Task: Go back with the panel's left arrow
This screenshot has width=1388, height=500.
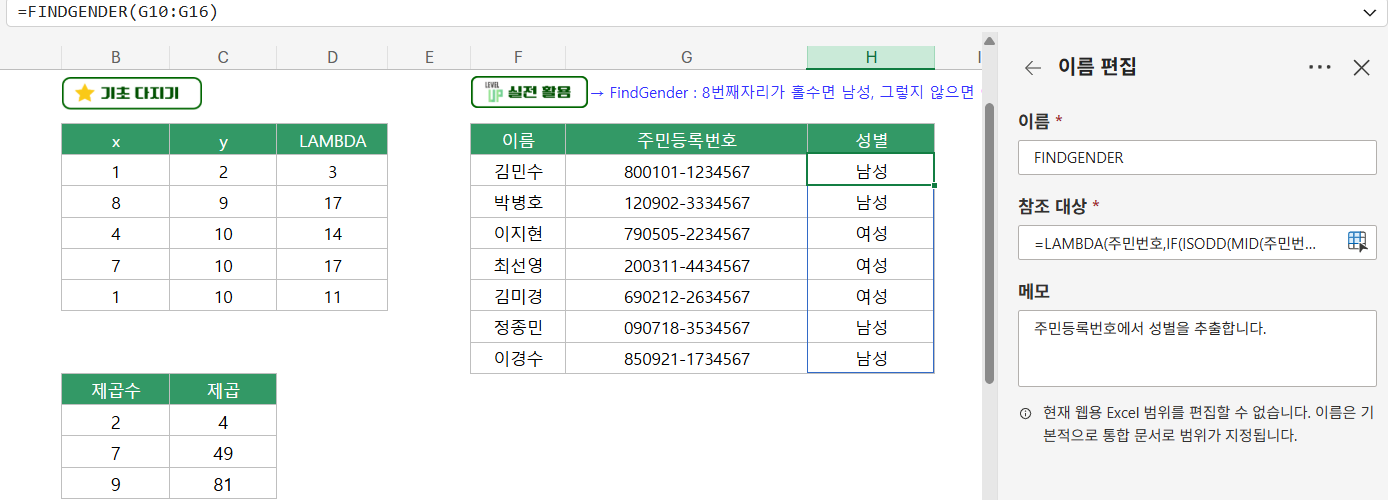Action: [x=1033, y=68]
